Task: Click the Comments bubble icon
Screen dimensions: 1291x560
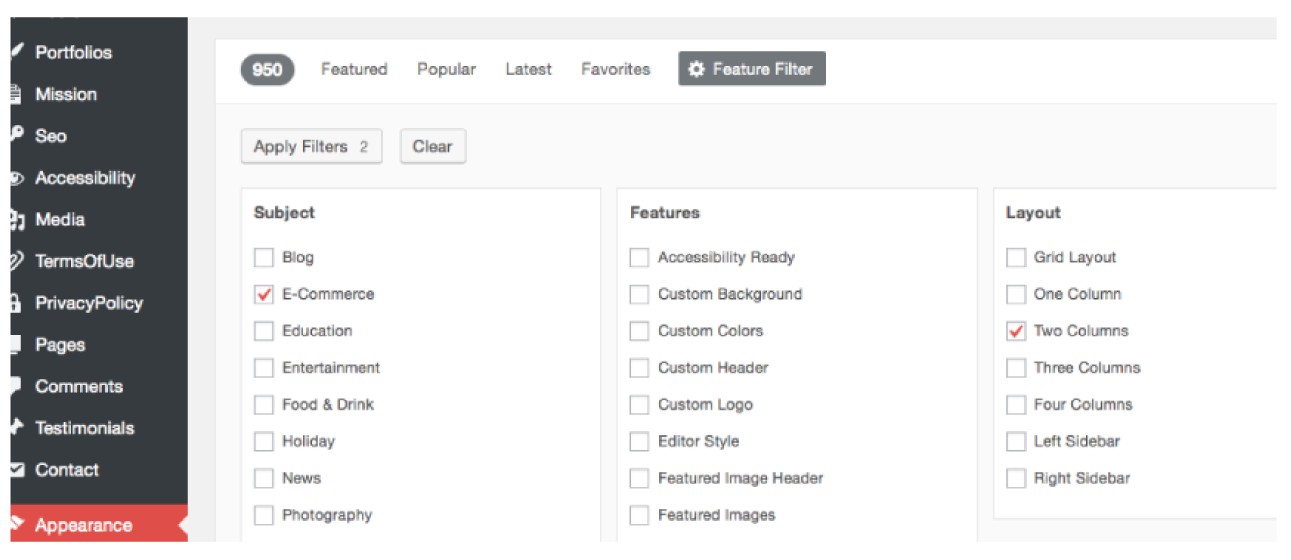Action: 16,386
